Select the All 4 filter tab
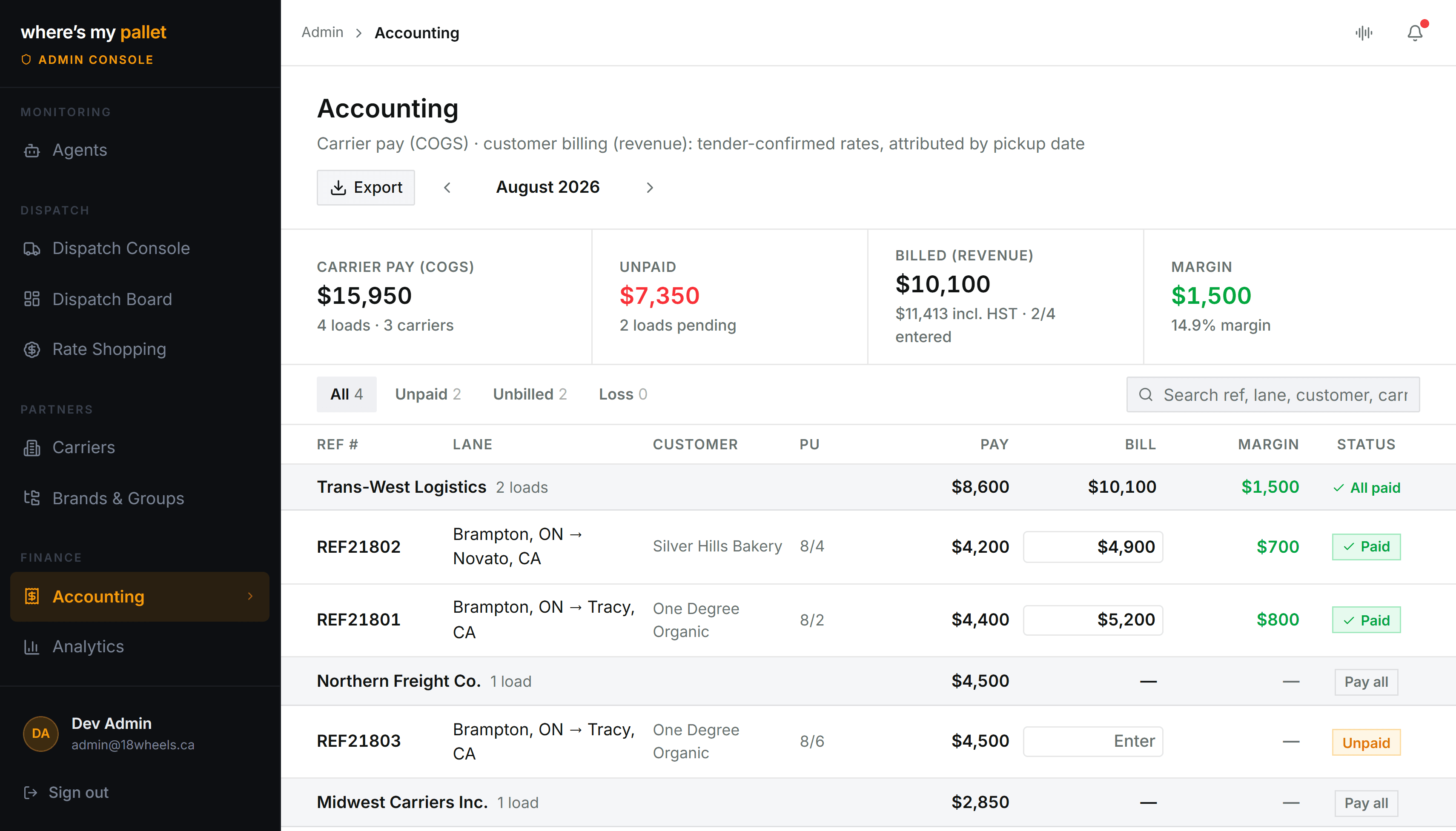The width and height of the screenshot is (1456, 831). [x=347, y=394]
